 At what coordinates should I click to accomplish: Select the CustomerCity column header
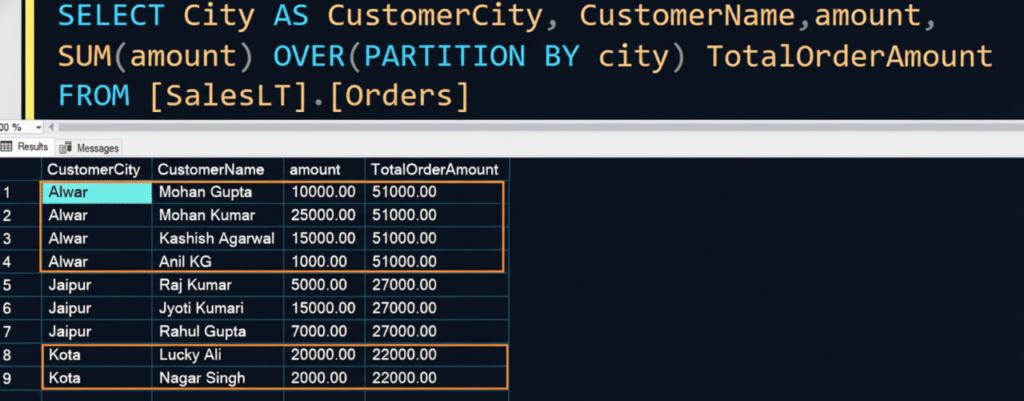95,169
